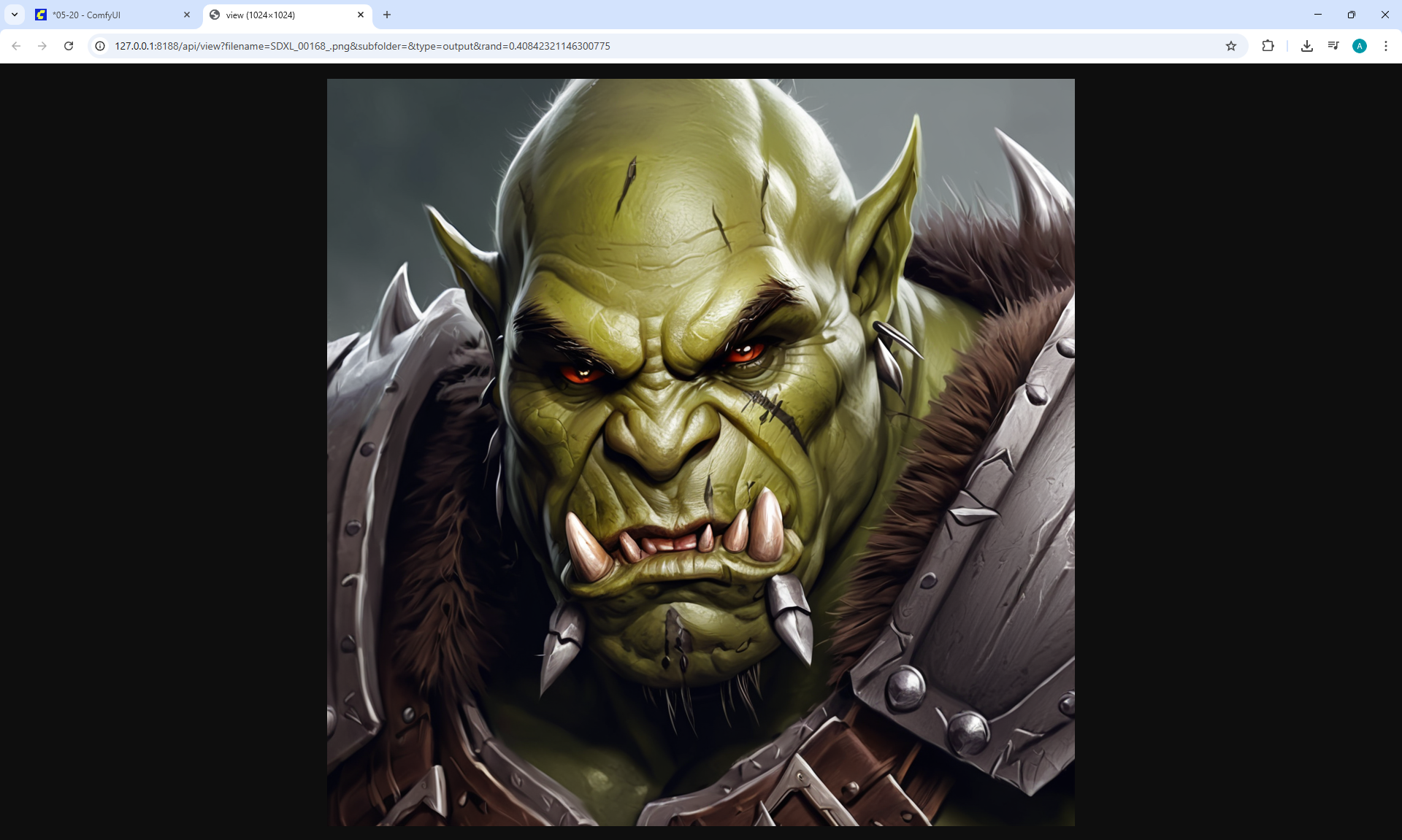Image resolution: width=1402 pixels, height=840 pixels.
Task: Expand the tab search dropdown
Action: pos(15,15)
